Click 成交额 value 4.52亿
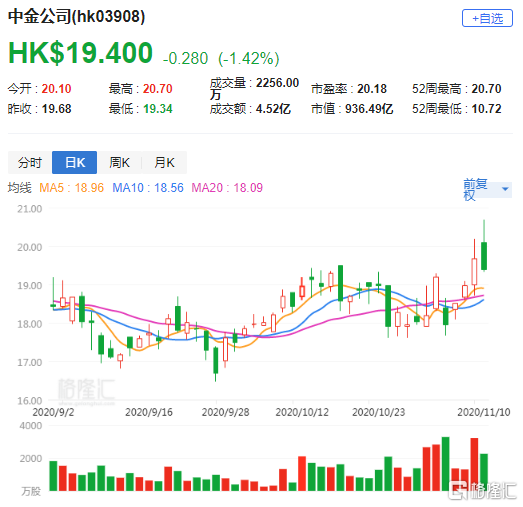The height and width of the screenshot is (507, 523). 273,109
